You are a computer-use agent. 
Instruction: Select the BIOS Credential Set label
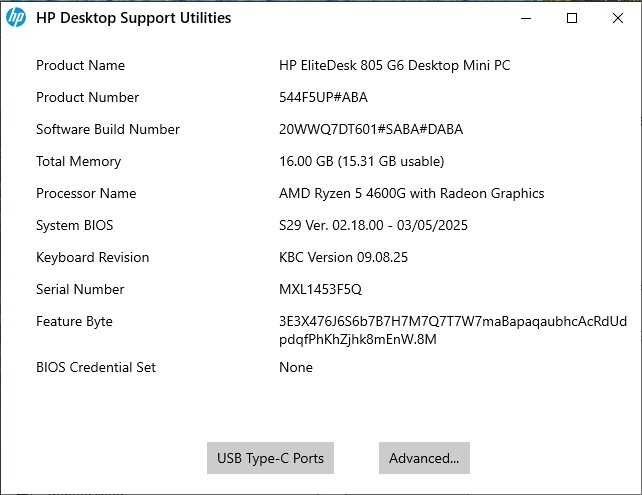[x=96, y=367]
